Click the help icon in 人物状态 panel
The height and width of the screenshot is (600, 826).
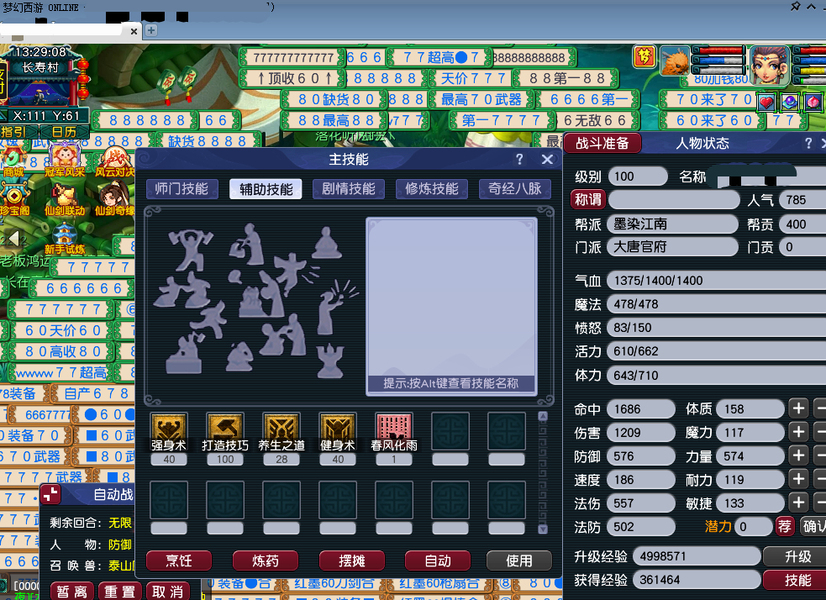[809, 143]
